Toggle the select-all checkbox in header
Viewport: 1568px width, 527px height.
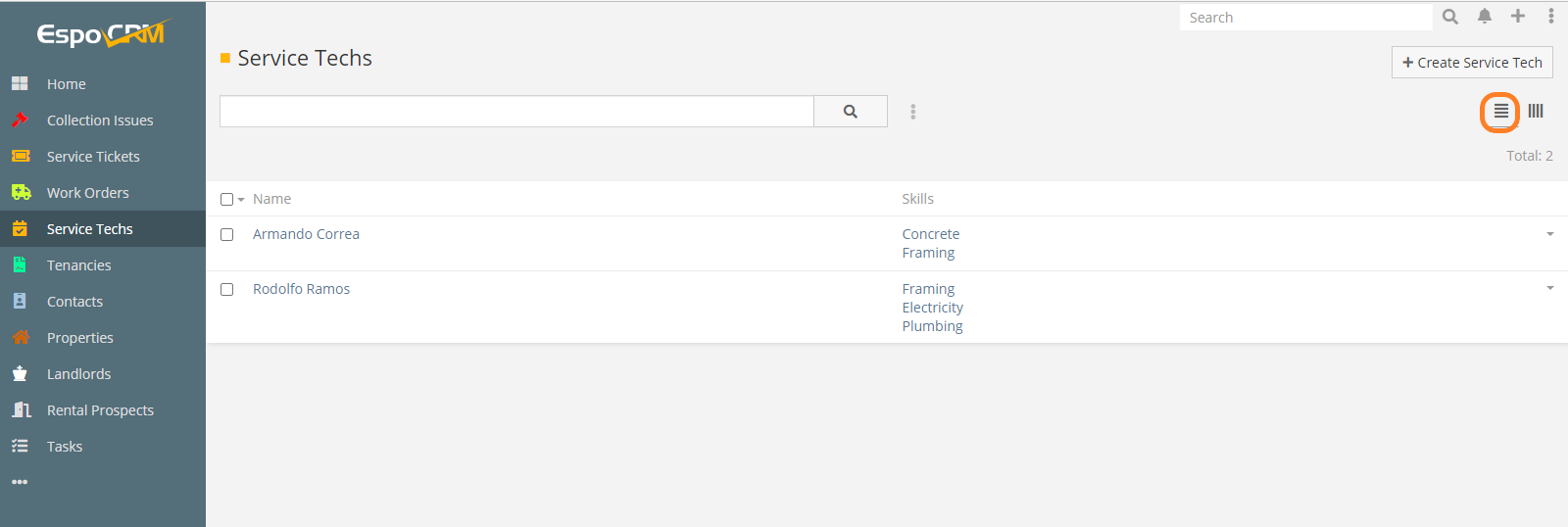(x=227, y=200)
